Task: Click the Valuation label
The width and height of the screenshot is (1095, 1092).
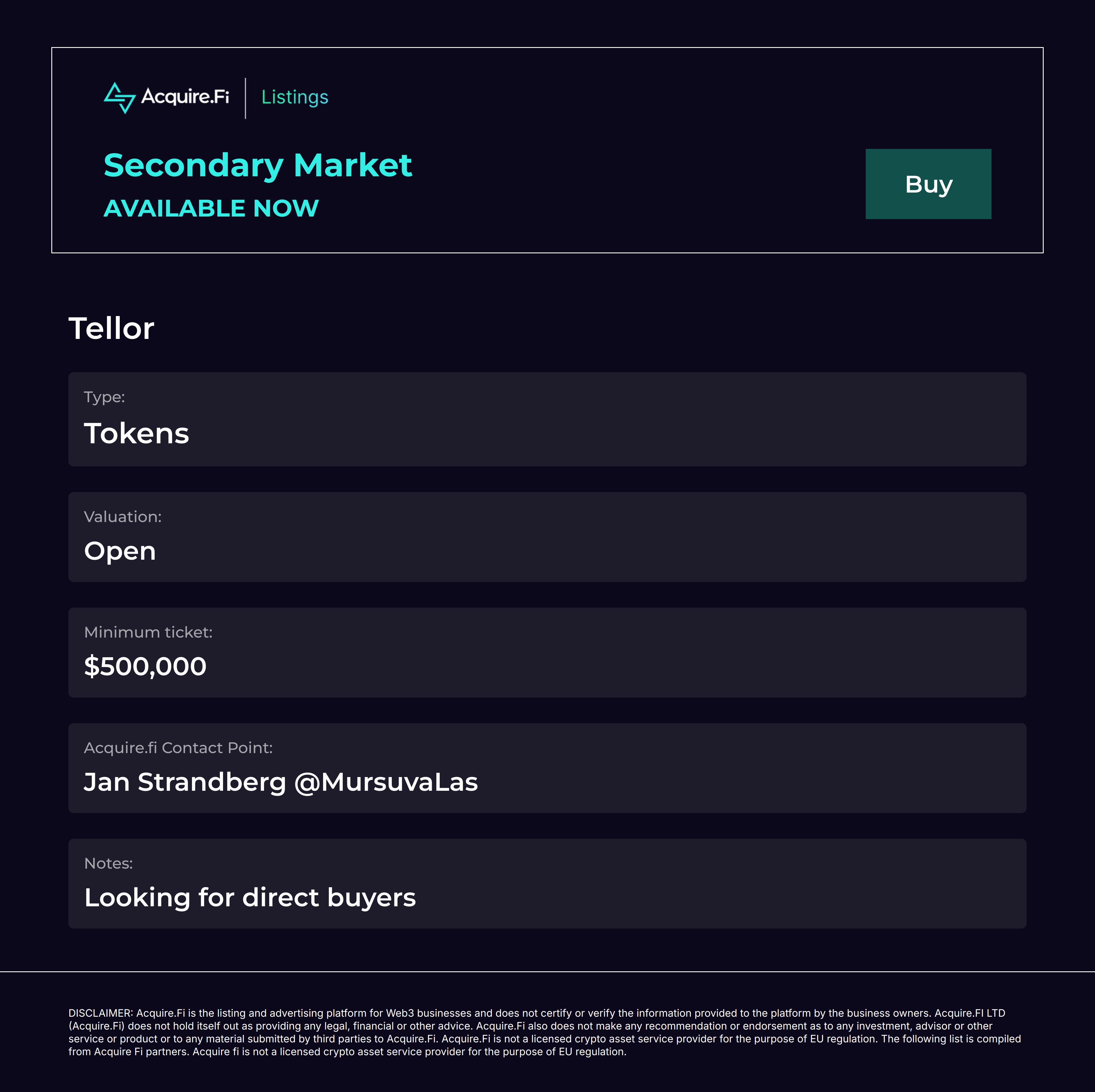Action: pos(122,517)
